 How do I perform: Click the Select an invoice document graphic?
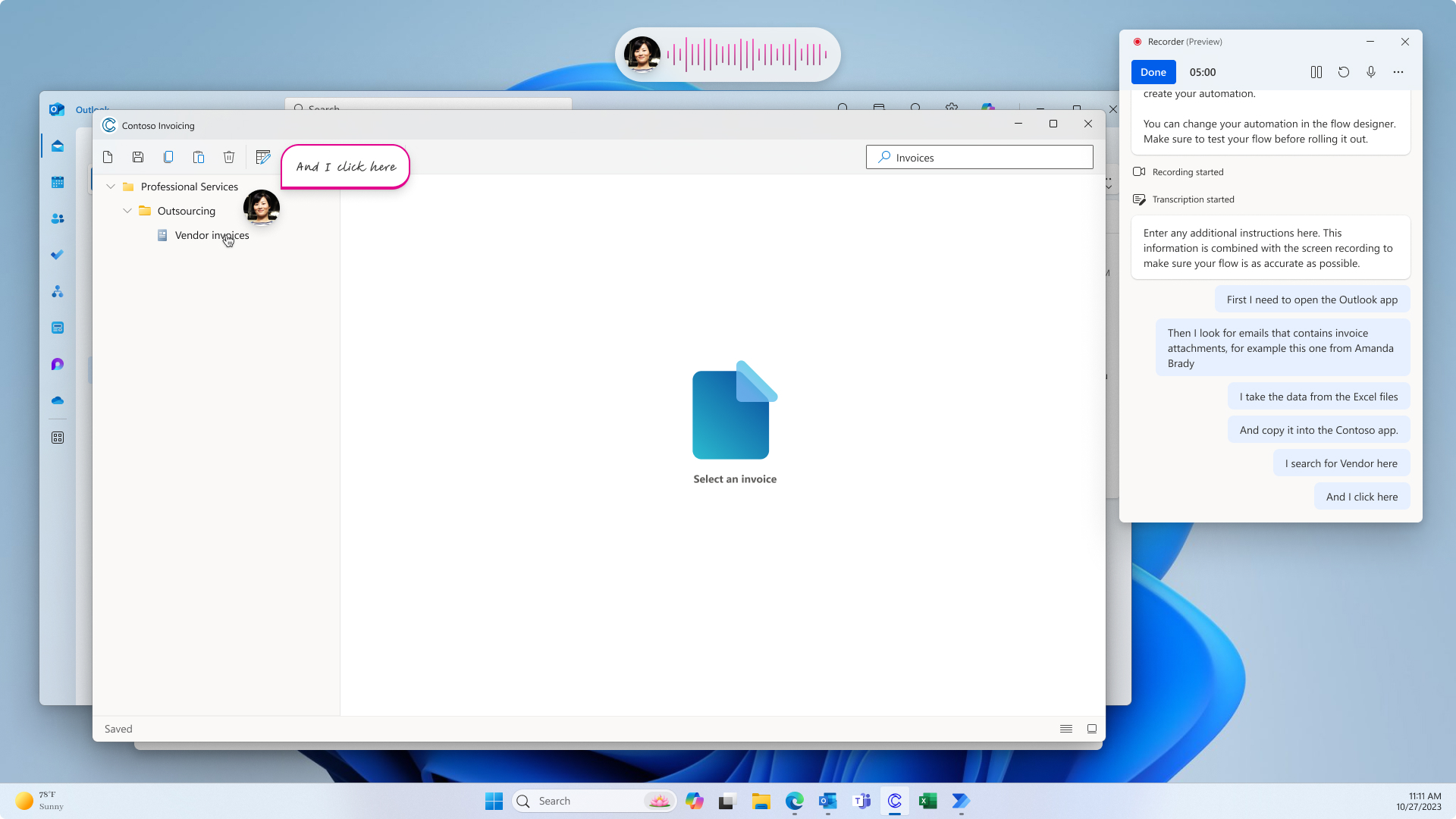tap(735, 410)
